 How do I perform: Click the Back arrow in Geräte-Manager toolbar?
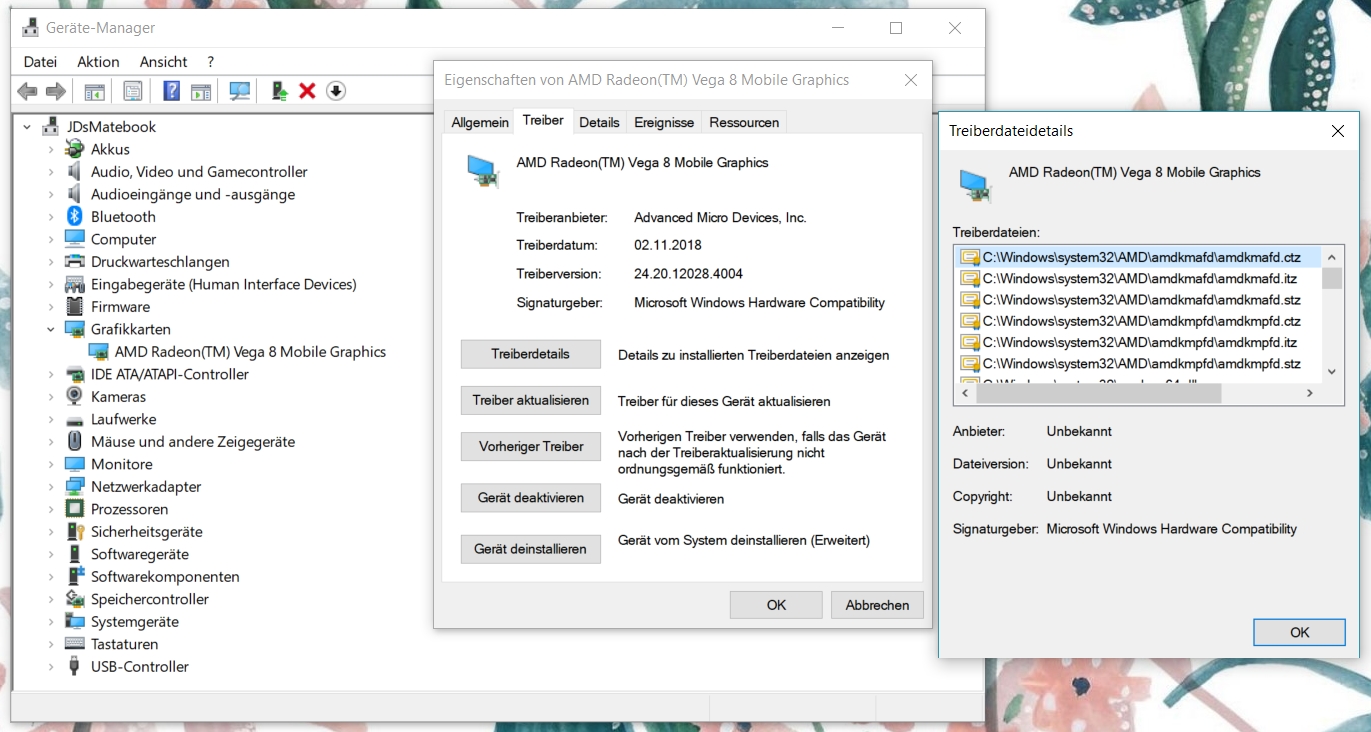pyautogui.click(x=28, y=91)
